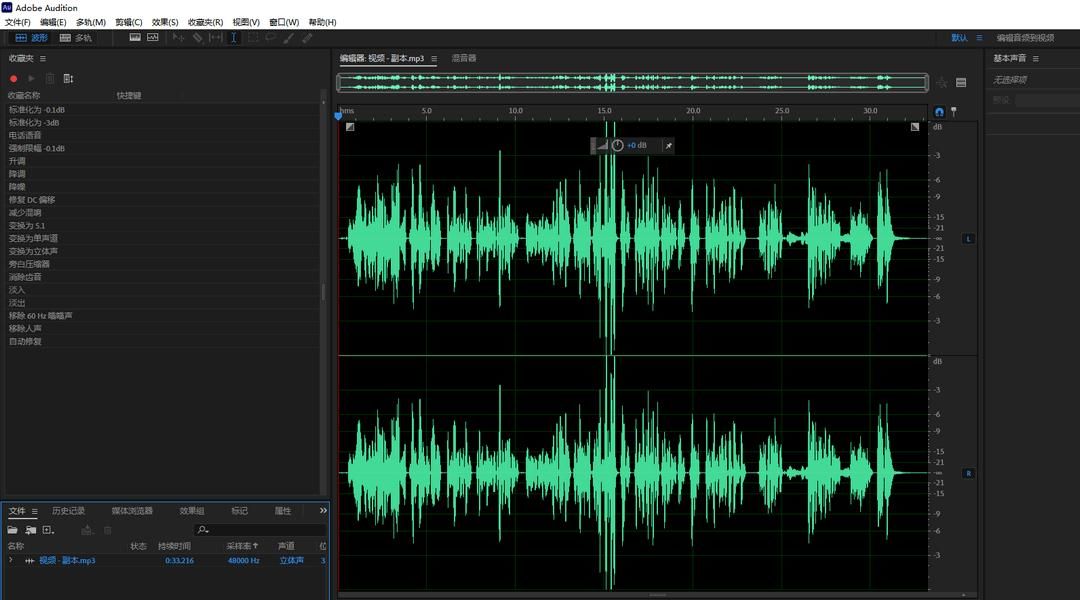Switch to the 属性 tab
1080x600 pixels.
point(282,510)
